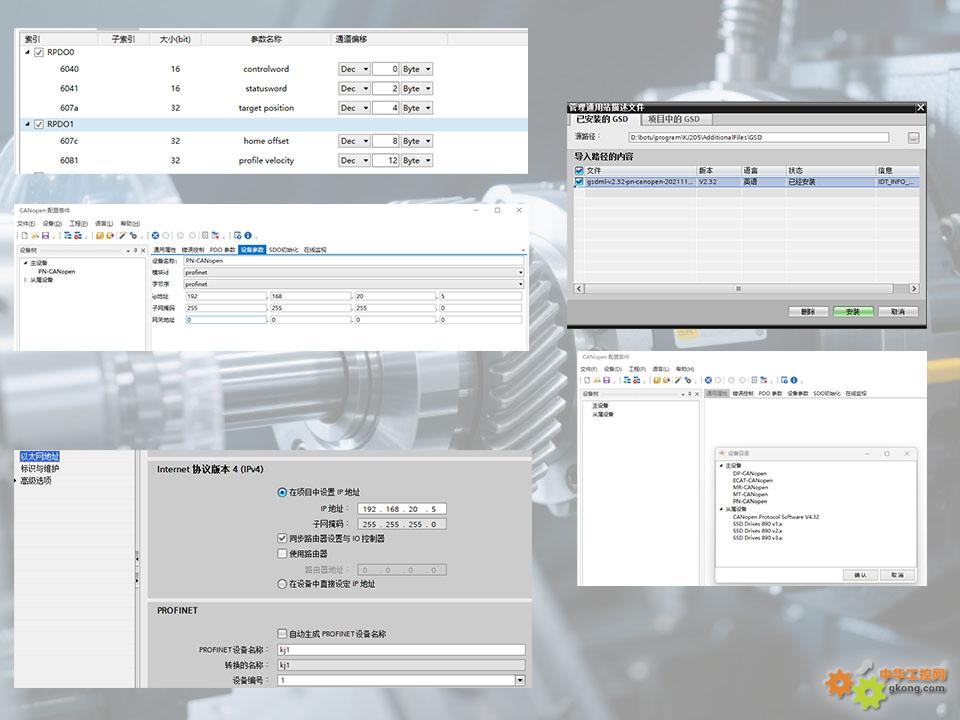960x720 pixels.
Task: Select the 在设备中直接设定 IP 地址 radio button
Action: pos(282,584)
